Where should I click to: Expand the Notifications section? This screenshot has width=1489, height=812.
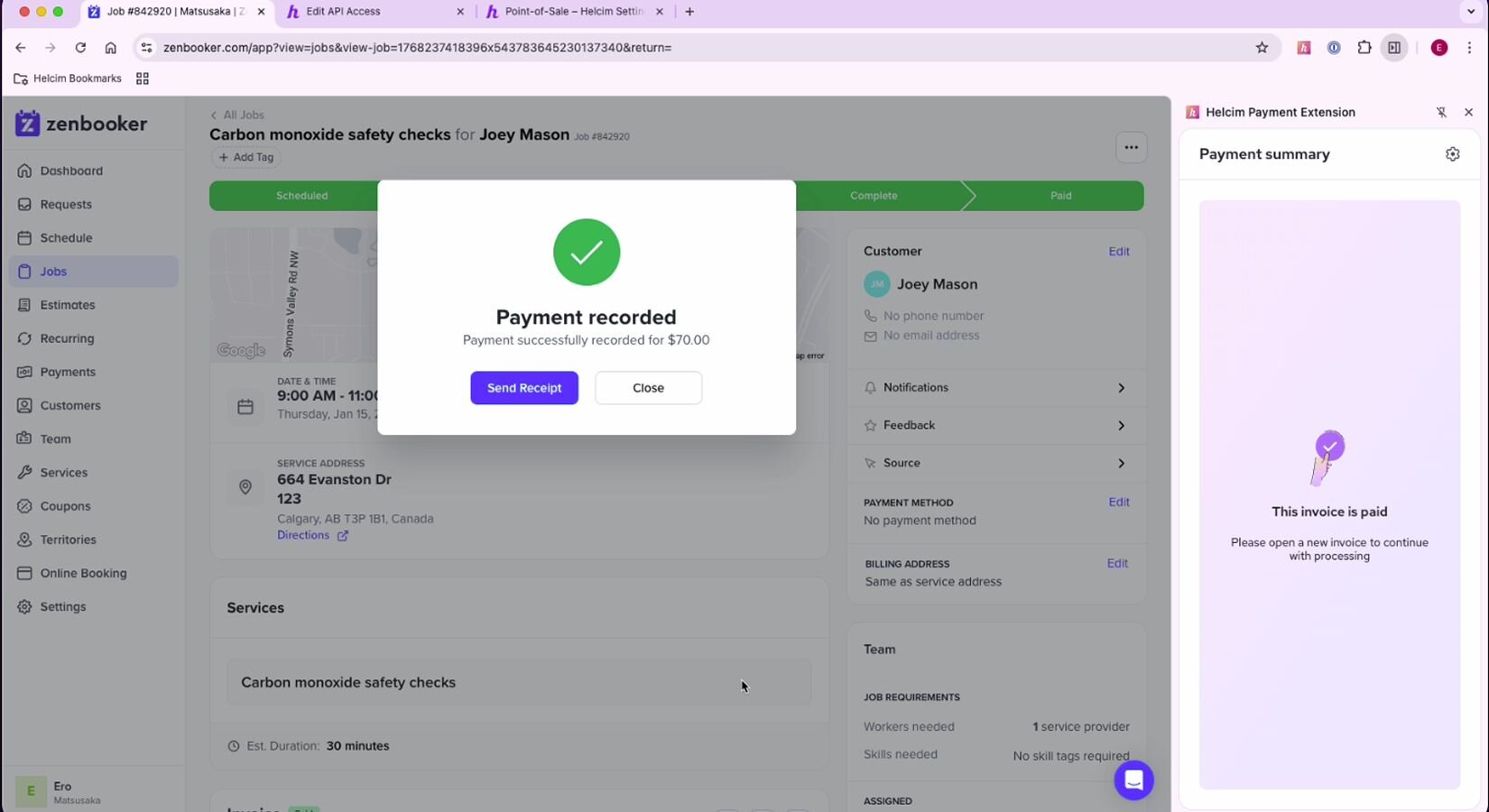[x=996, y=388]
